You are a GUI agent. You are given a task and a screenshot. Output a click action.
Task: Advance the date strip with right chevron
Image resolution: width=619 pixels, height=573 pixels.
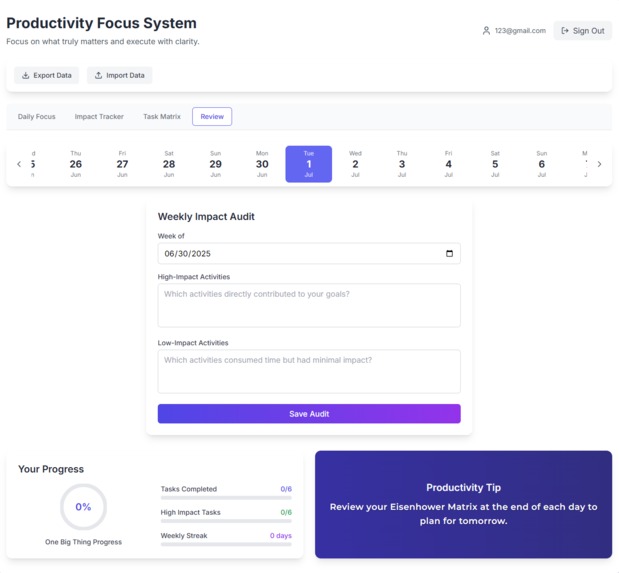click(x=599, y=164)
